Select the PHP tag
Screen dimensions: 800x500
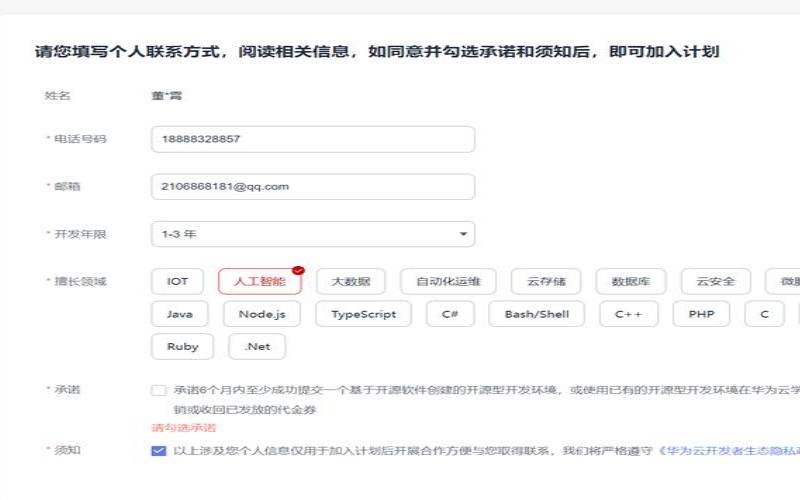[x=702, y=314]
